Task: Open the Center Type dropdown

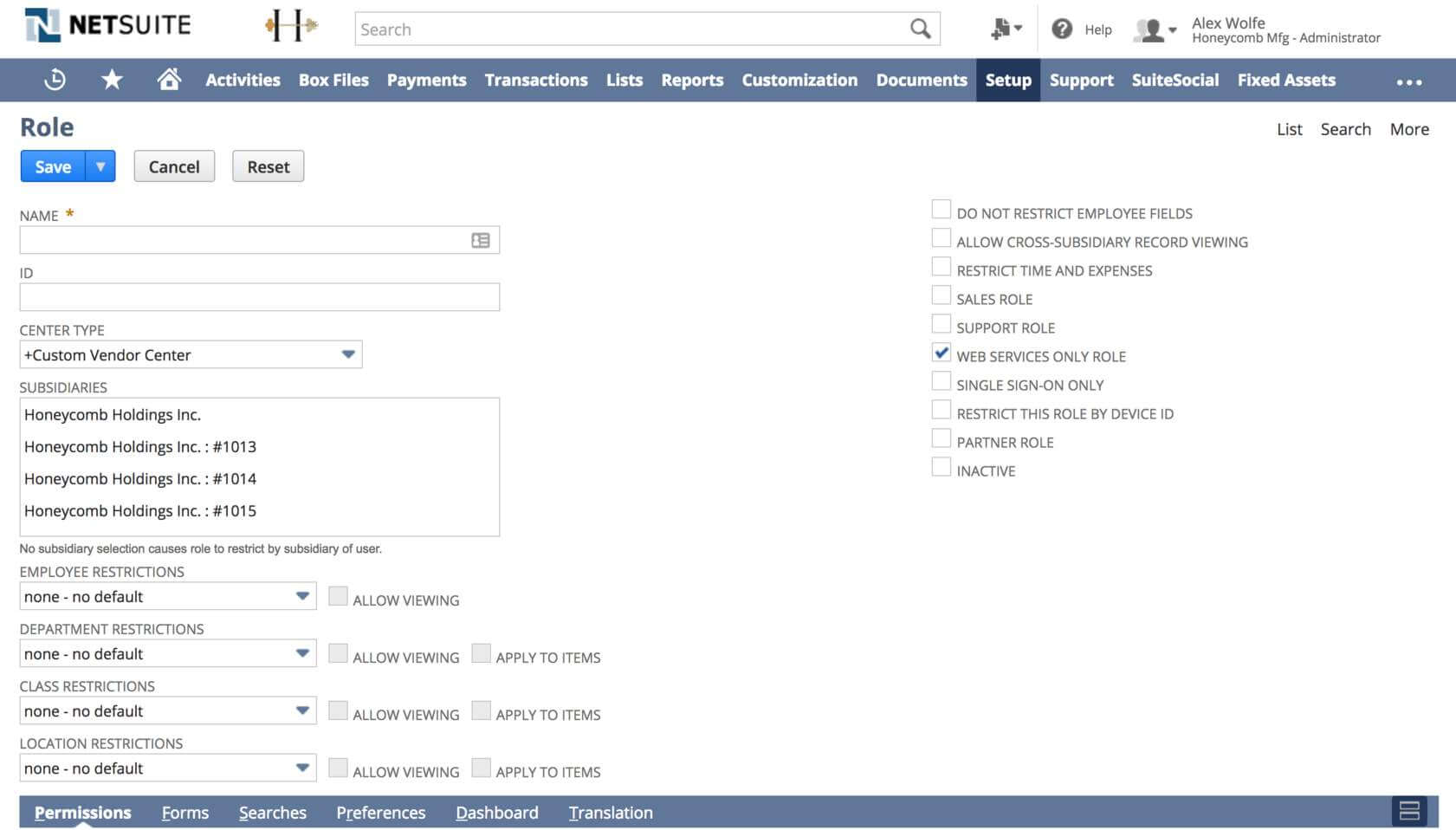Action: click(348, 354)
